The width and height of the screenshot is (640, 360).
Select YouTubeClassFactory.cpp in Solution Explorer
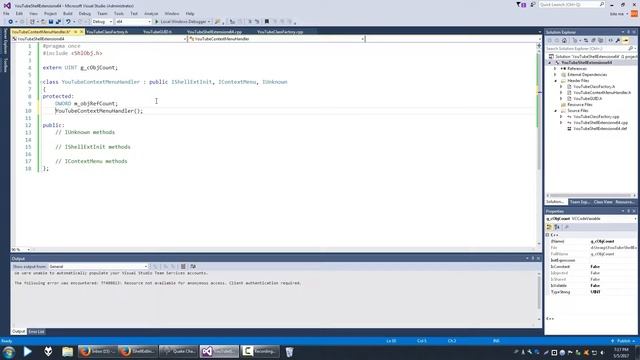[x=596, y=116]
